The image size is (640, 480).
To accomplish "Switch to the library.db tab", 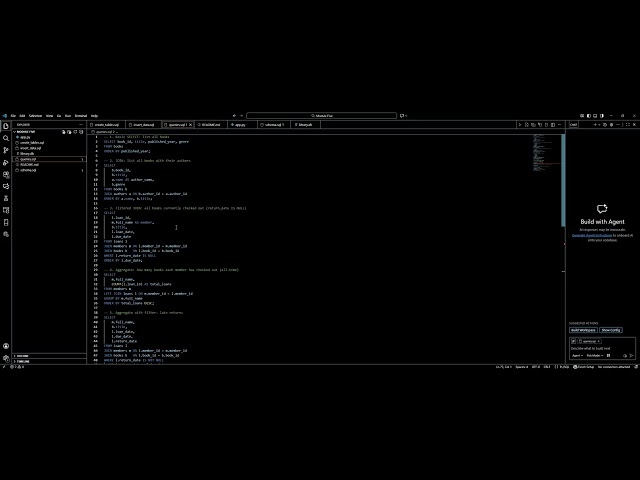I will tap(305, 124).
